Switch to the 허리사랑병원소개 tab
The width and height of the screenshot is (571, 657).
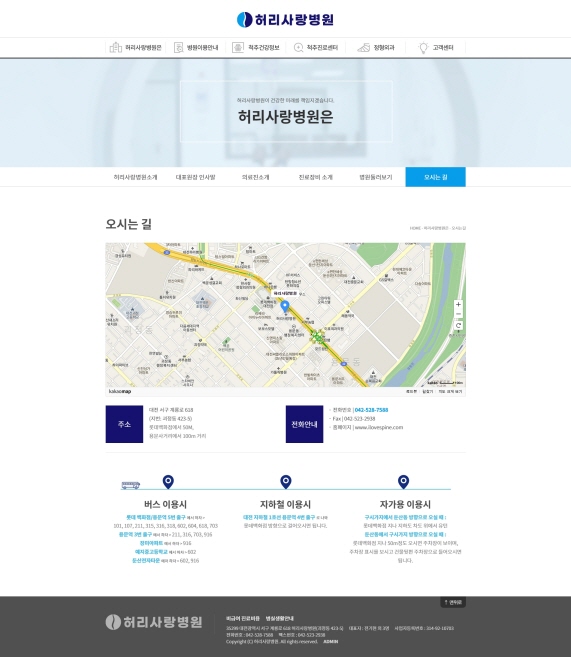[135, 177]
